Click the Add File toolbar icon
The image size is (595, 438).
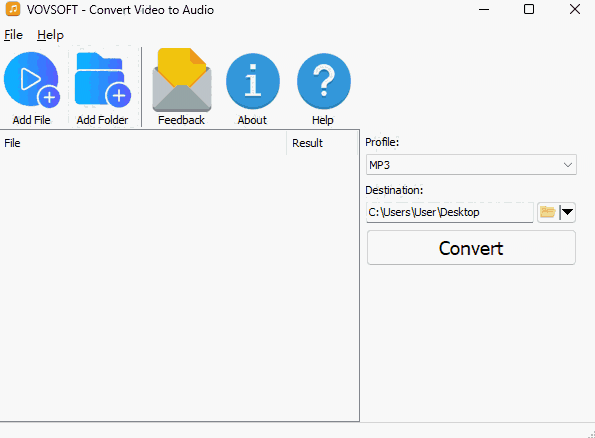[x=32, y=80]
